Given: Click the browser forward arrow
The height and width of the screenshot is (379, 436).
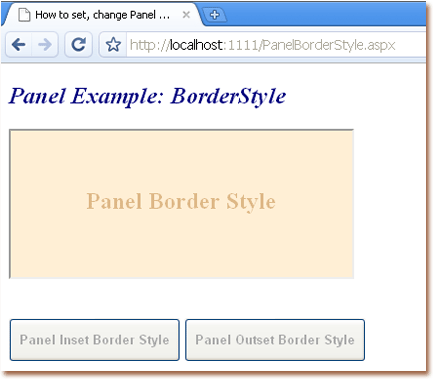Looking at the screenshot, I should pos(45,44).
